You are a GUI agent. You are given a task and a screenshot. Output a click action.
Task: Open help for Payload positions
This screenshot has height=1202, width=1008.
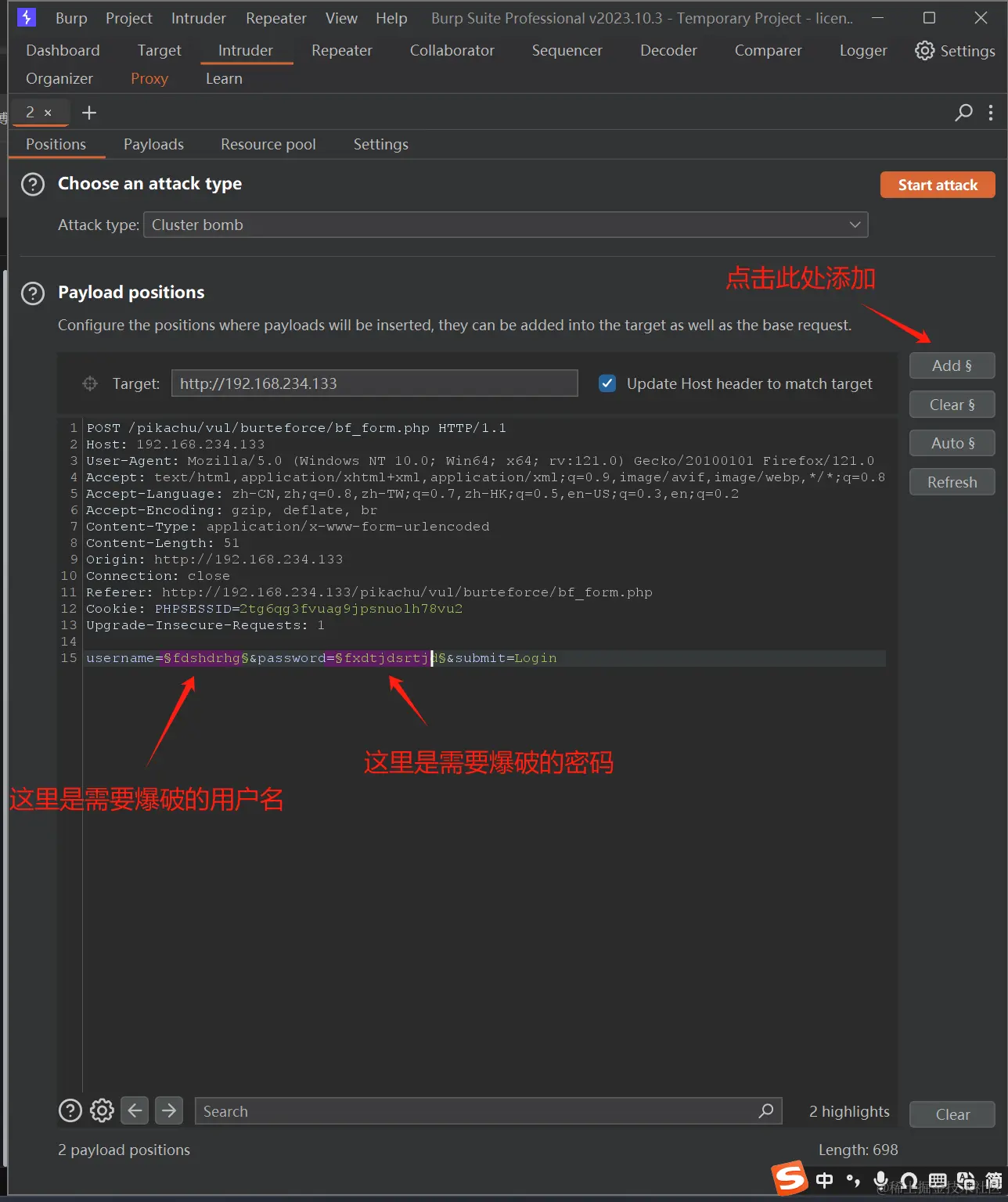(33, 293)
